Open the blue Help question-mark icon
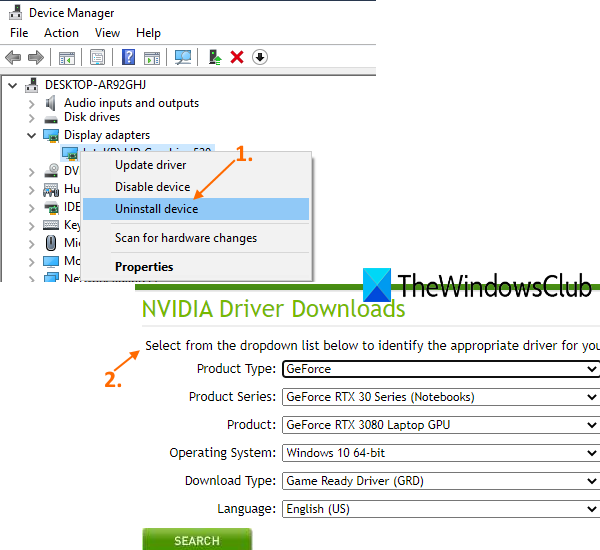 129,57
